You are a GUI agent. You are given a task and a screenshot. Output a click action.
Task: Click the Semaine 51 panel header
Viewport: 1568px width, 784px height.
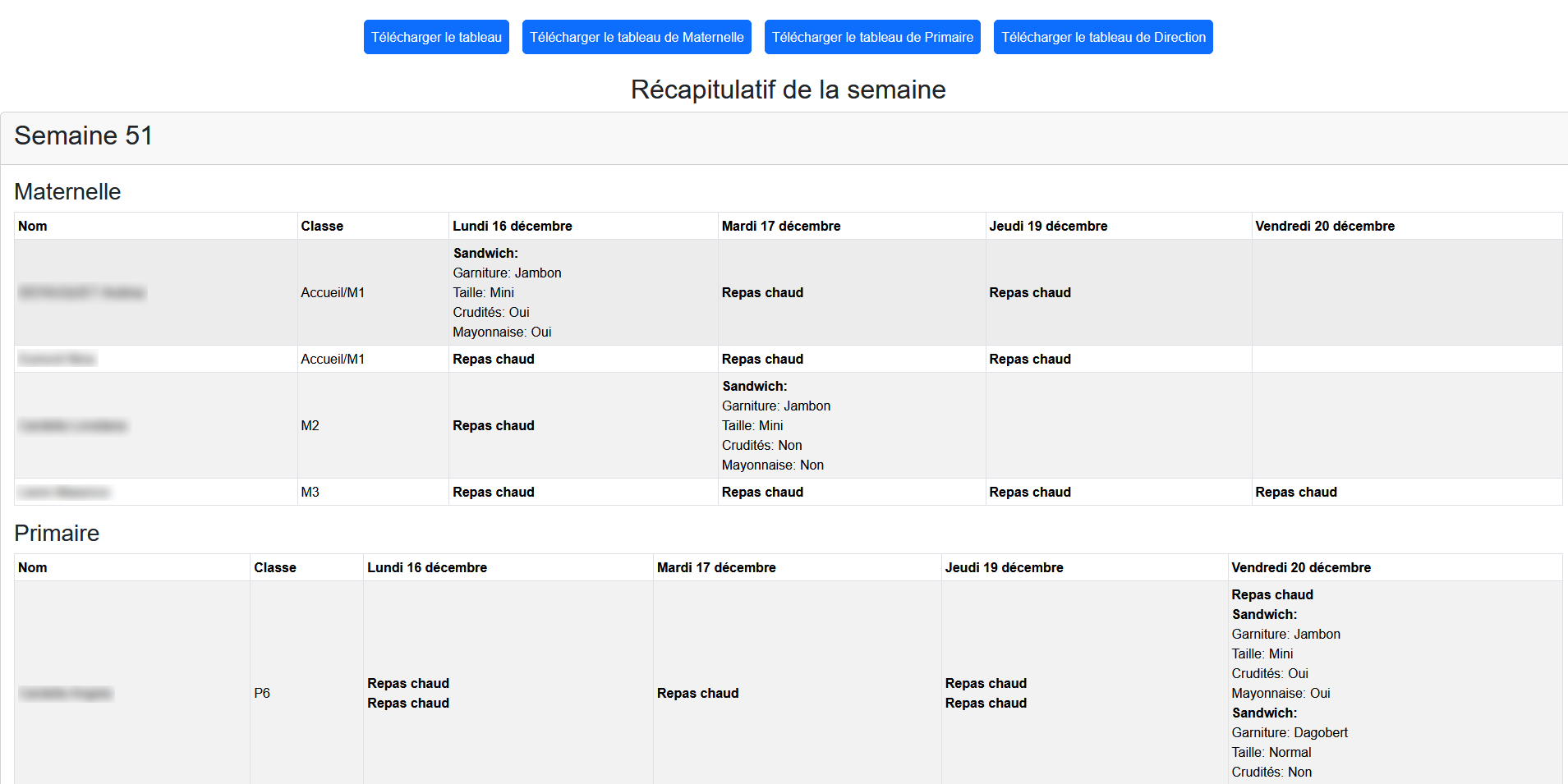(83, 136)
